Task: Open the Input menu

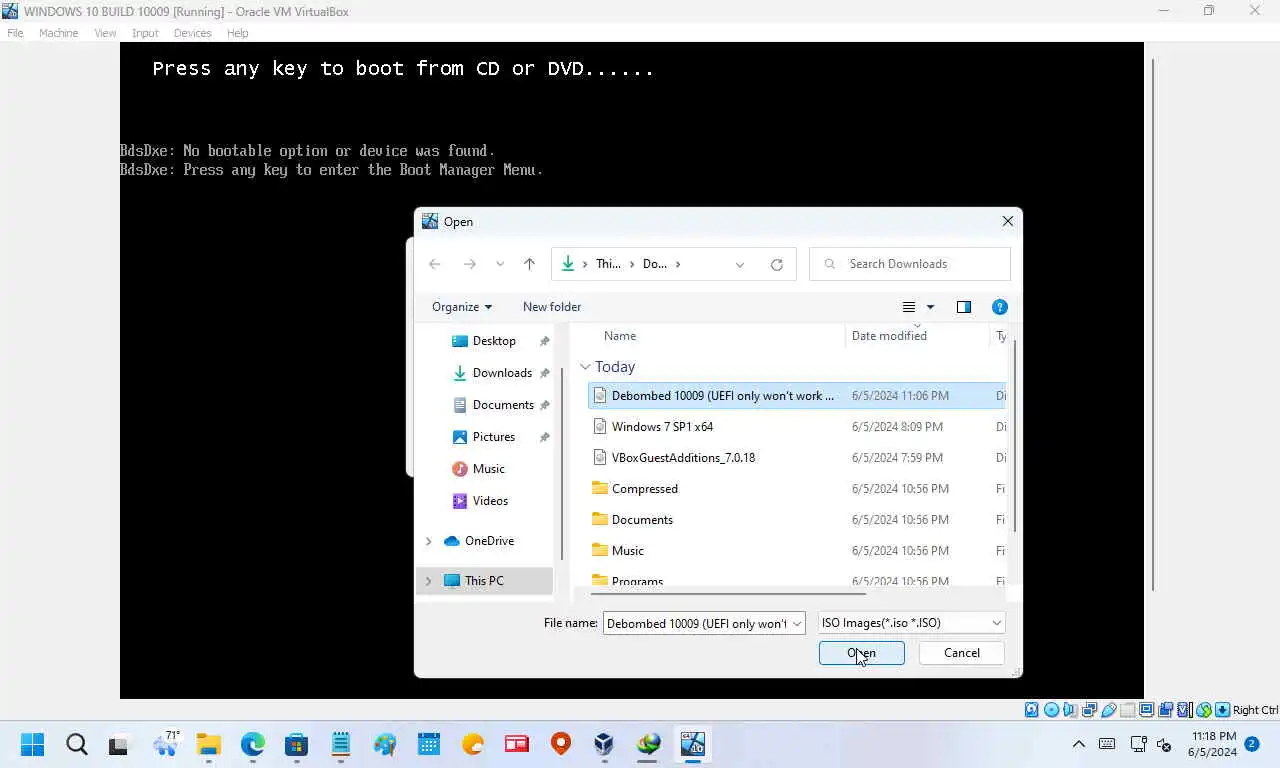Action: pyautogui.click(x=145, y=33)
